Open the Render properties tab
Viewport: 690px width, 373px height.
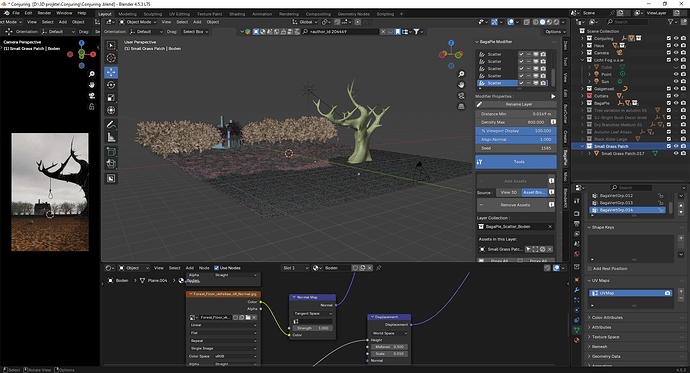(576, 214)
